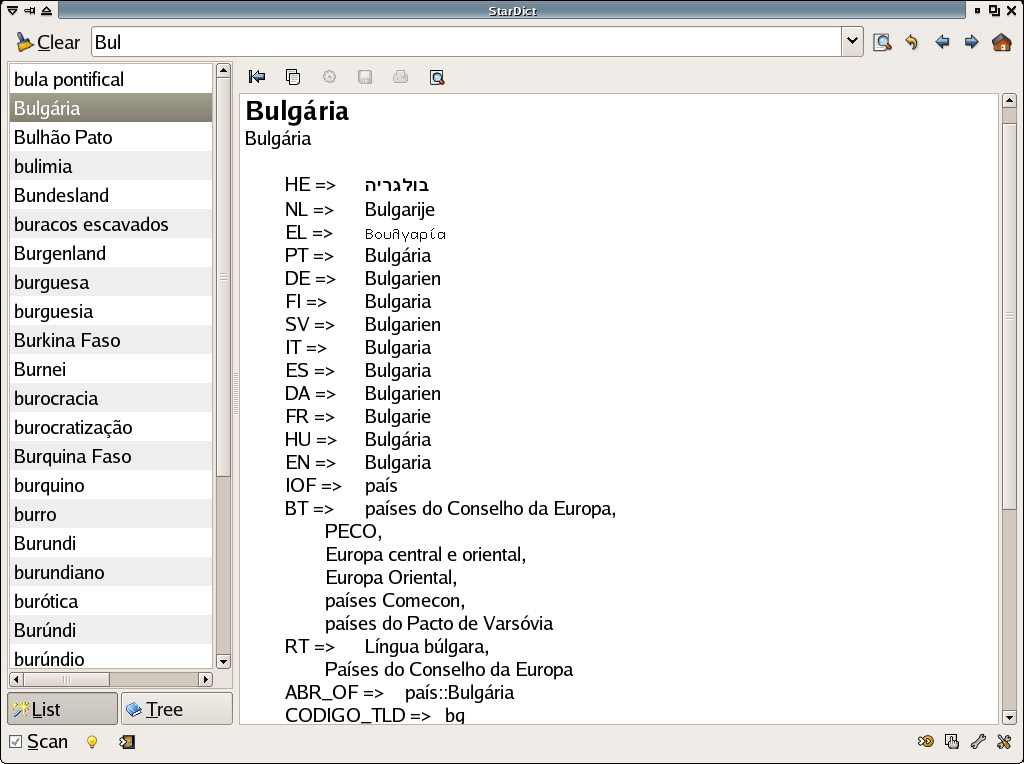
Task: Select 'Burkina Faso' in the word list
Action: [67, 340]
